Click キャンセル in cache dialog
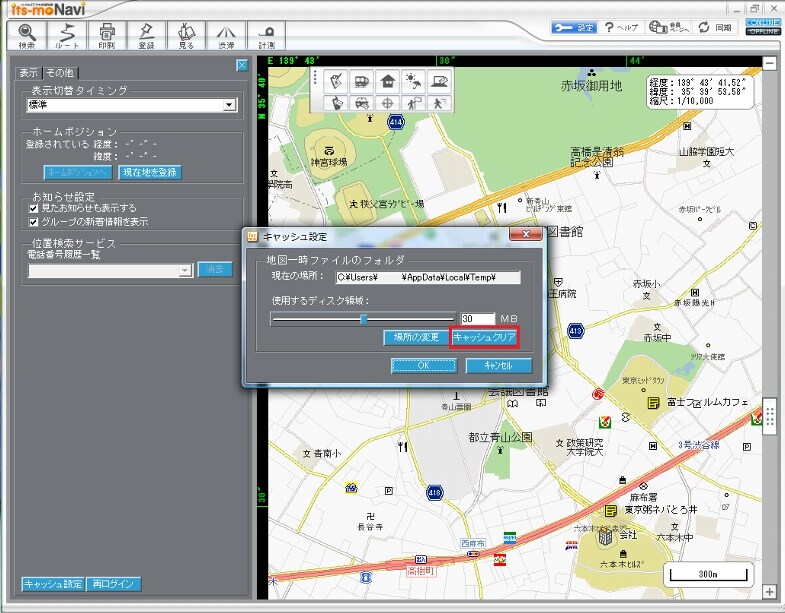Viewport: 785px width, 613px height. coord(499,366)
